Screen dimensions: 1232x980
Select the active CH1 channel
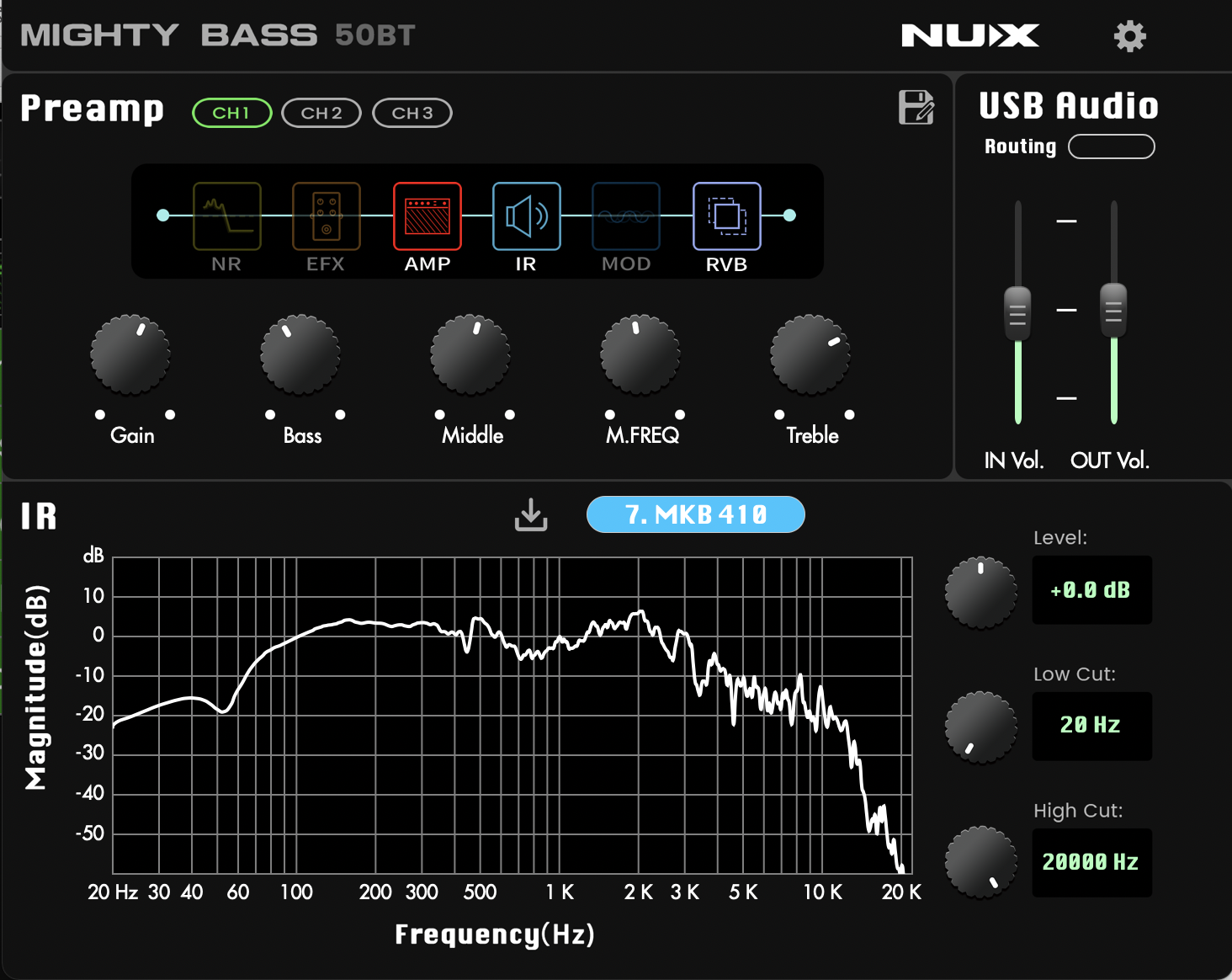click(x=231, y=113)
